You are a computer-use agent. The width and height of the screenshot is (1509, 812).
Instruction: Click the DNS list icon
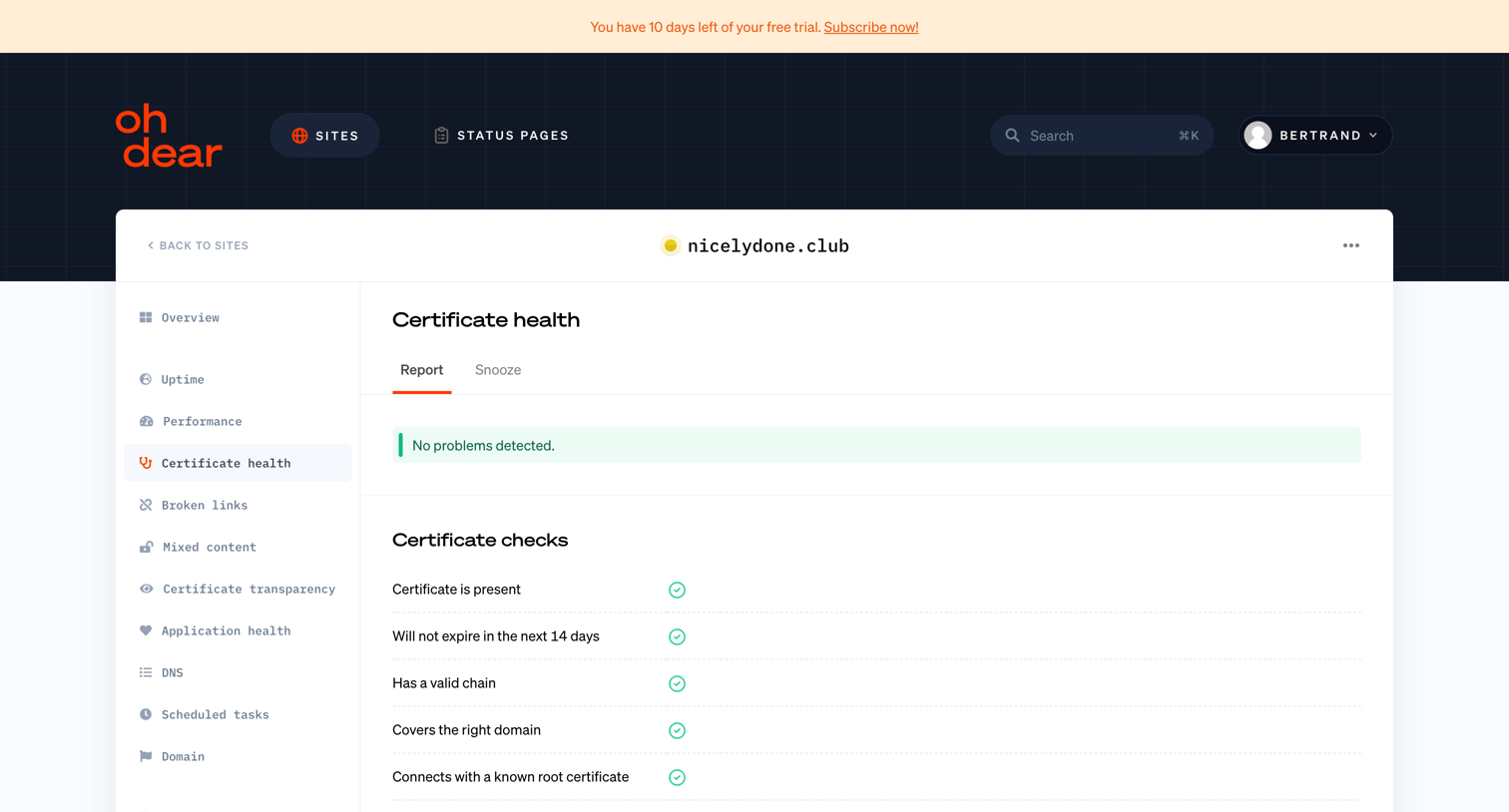click(x=146, y=672)
